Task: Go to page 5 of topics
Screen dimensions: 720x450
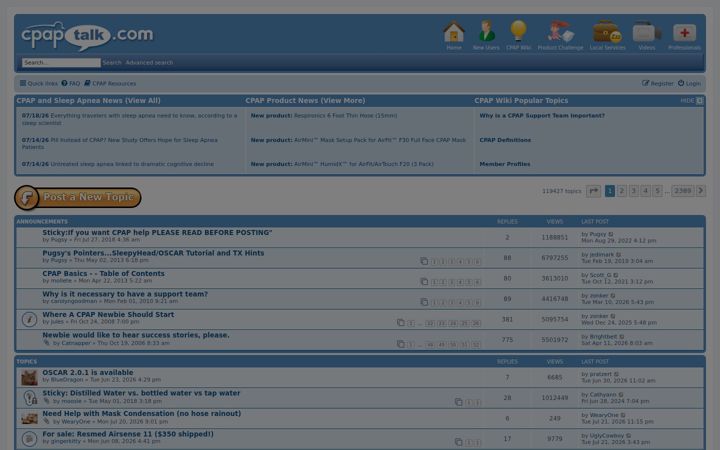Action: point(658,191)
